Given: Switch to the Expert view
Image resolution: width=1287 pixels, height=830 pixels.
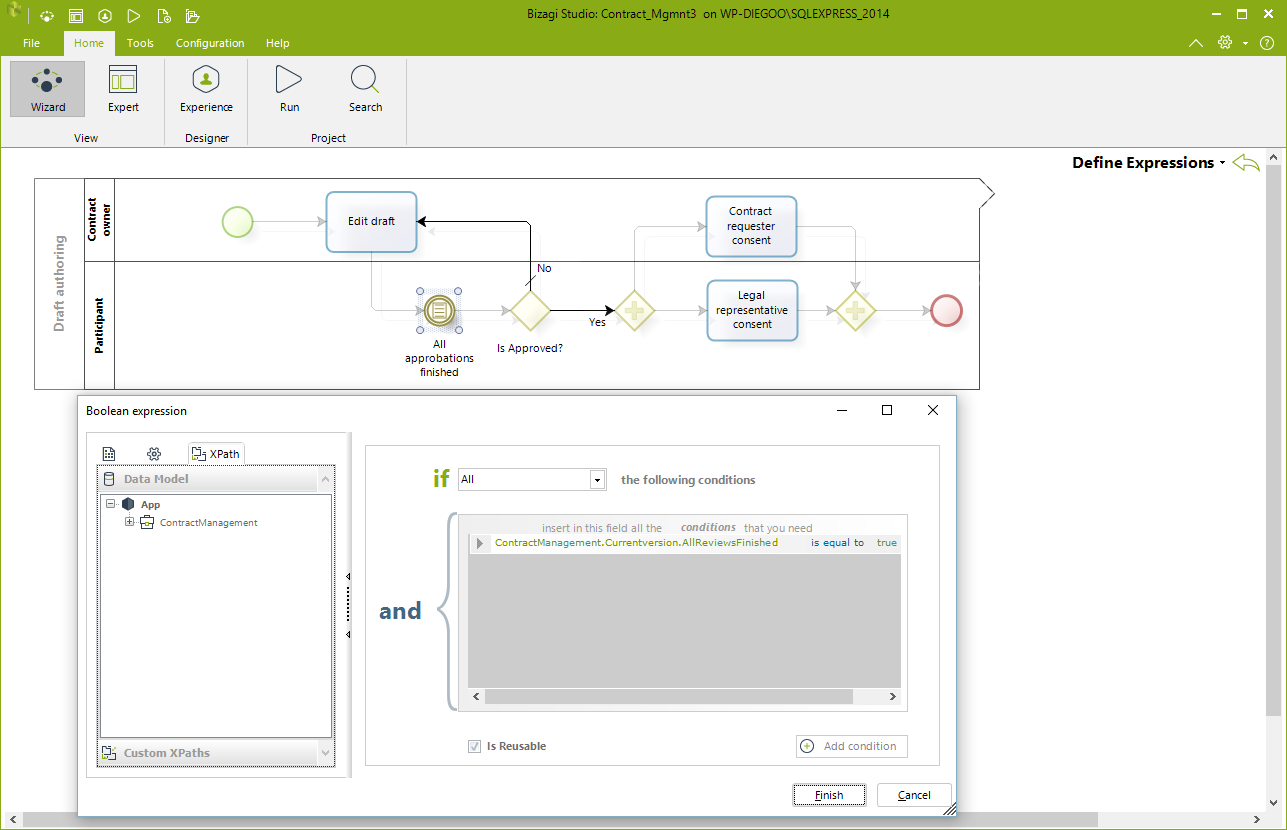Looking at the screenshot, I should (x=123, y=89).
